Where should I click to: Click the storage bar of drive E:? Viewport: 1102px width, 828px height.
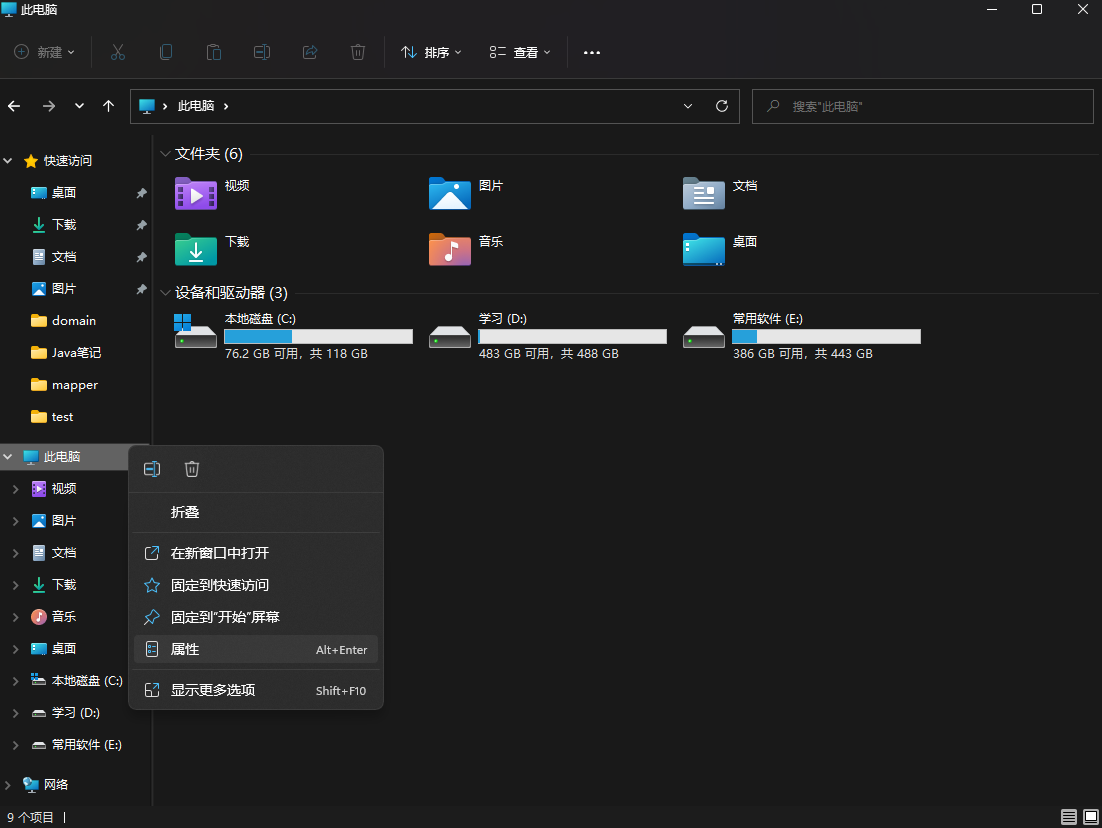point(826,336)
